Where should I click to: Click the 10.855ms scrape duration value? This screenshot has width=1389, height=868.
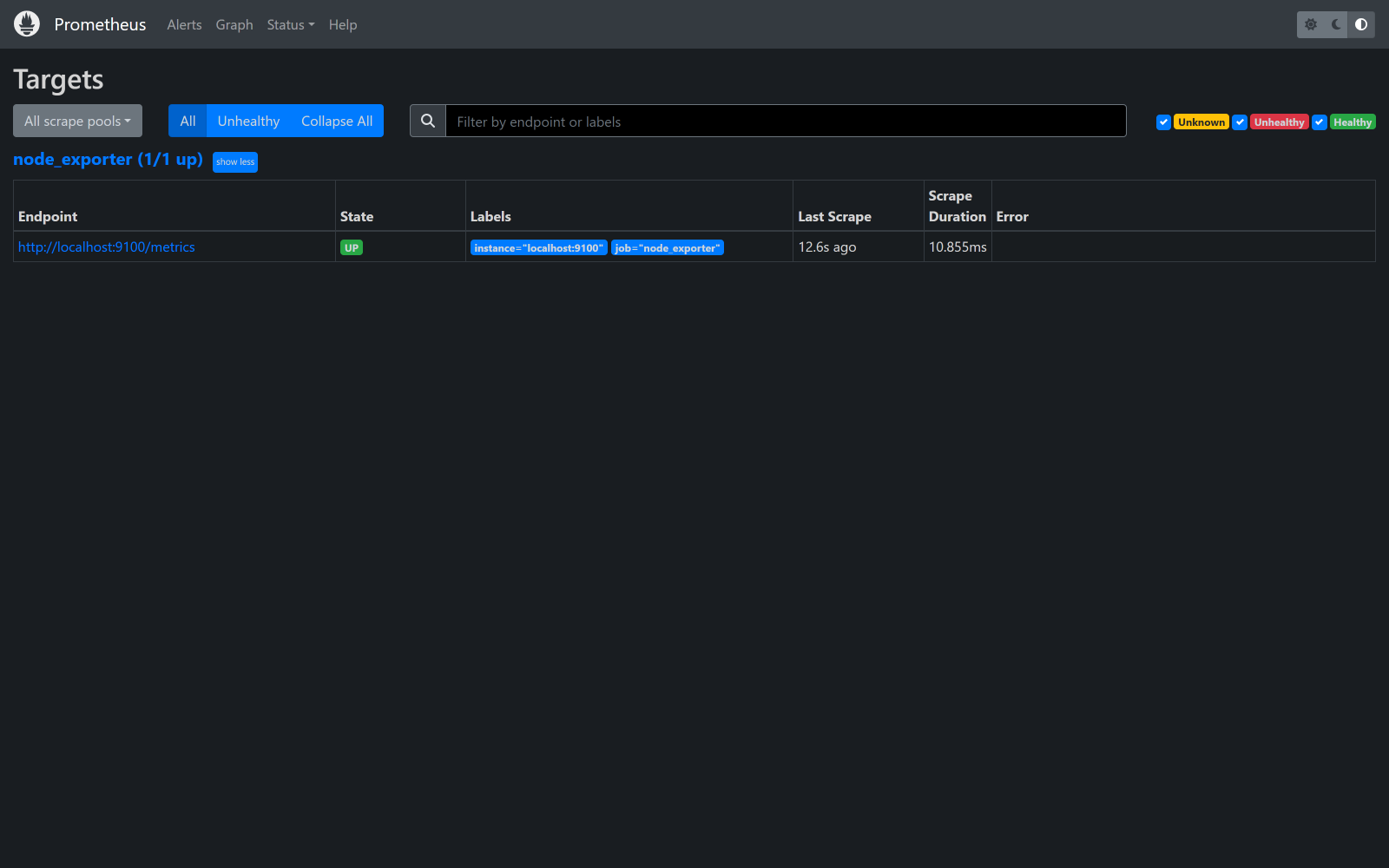pyautogui.click(x=958, y=247)
